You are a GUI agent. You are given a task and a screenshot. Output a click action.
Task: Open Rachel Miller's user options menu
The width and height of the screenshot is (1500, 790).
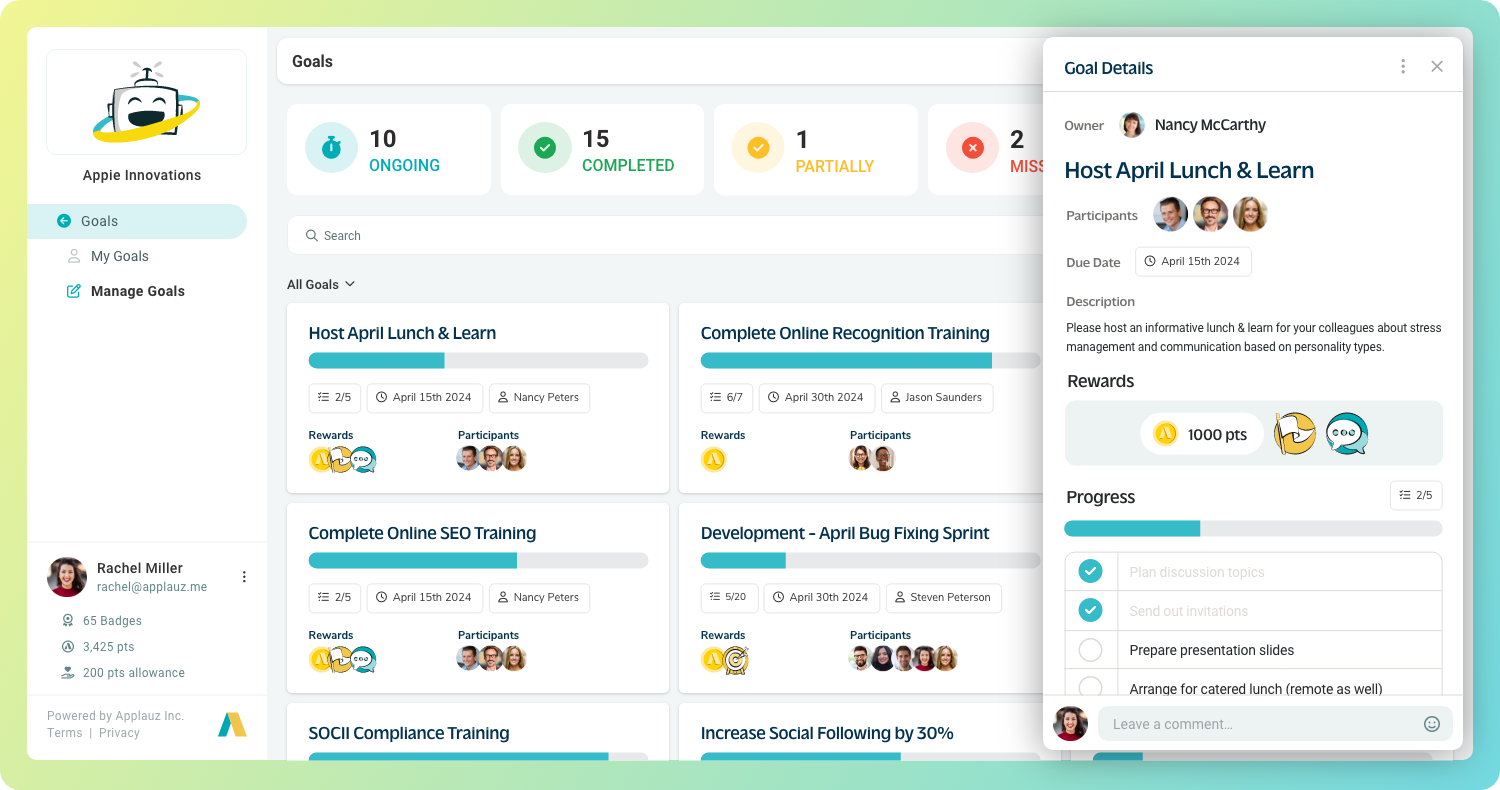244,577
